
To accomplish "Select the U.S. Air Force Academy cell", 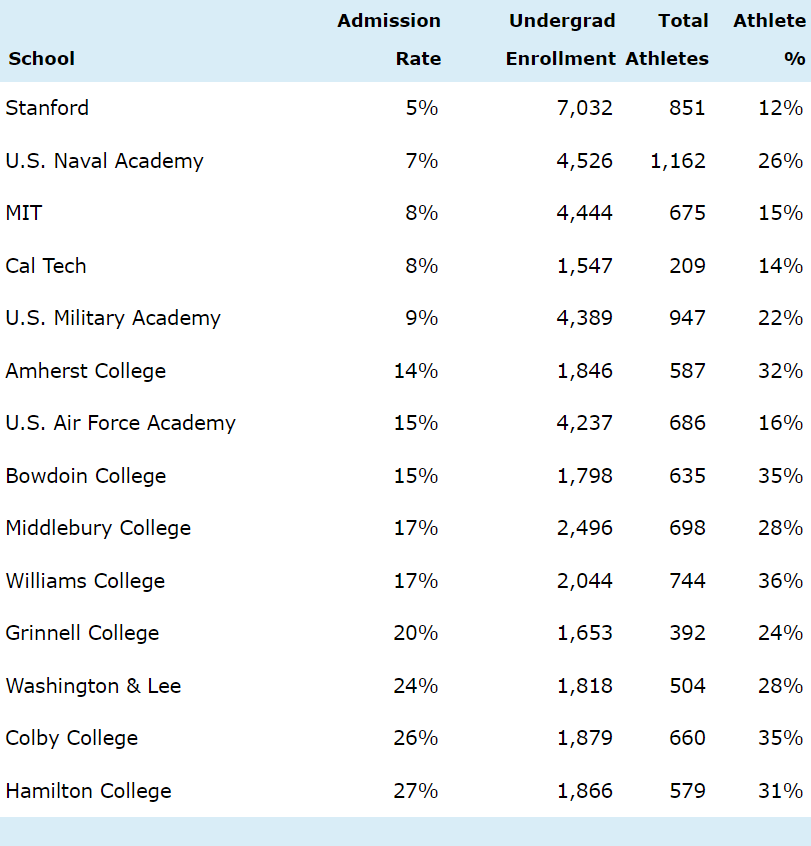I will 121,422.
